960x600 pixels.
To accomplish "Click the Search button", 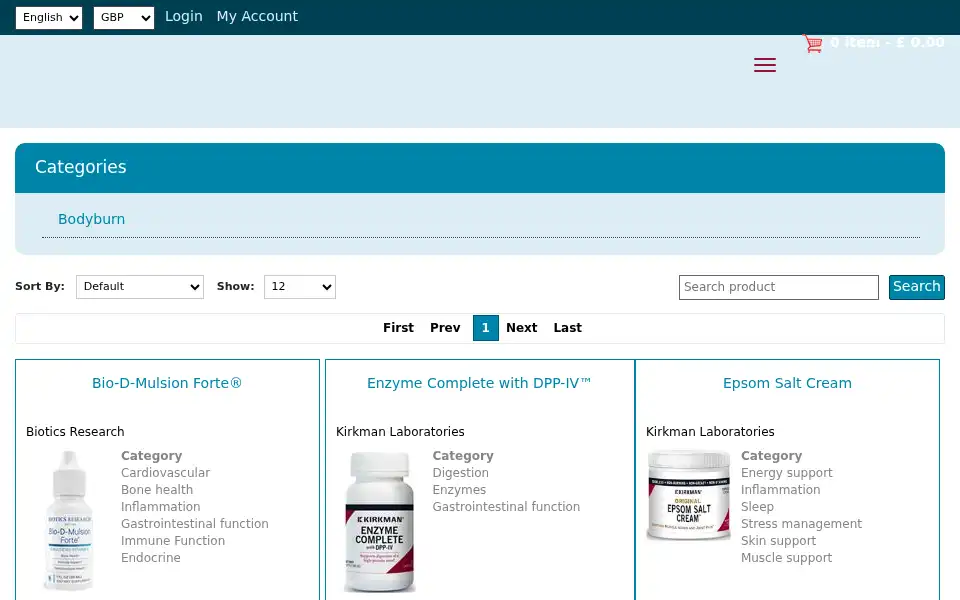I will [x=917, y=287].
